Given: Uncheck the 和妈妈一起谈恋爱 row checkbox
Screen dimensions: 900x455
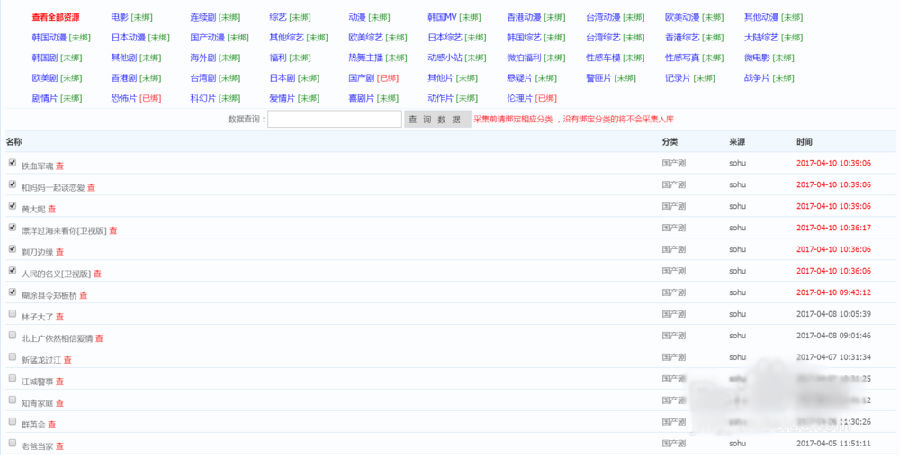Looking at the screenshot, I should click(12, 184).
